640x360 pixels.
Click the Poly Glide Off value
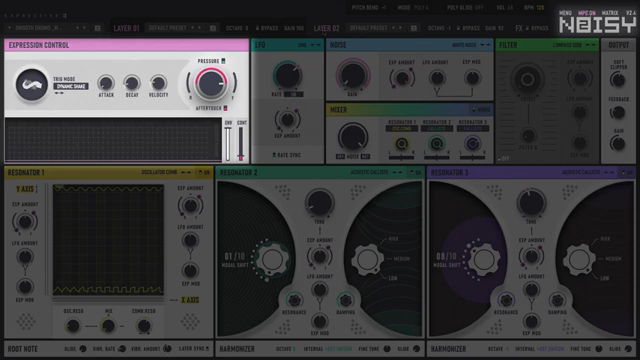pyautogui.click(x=479, y=8)
